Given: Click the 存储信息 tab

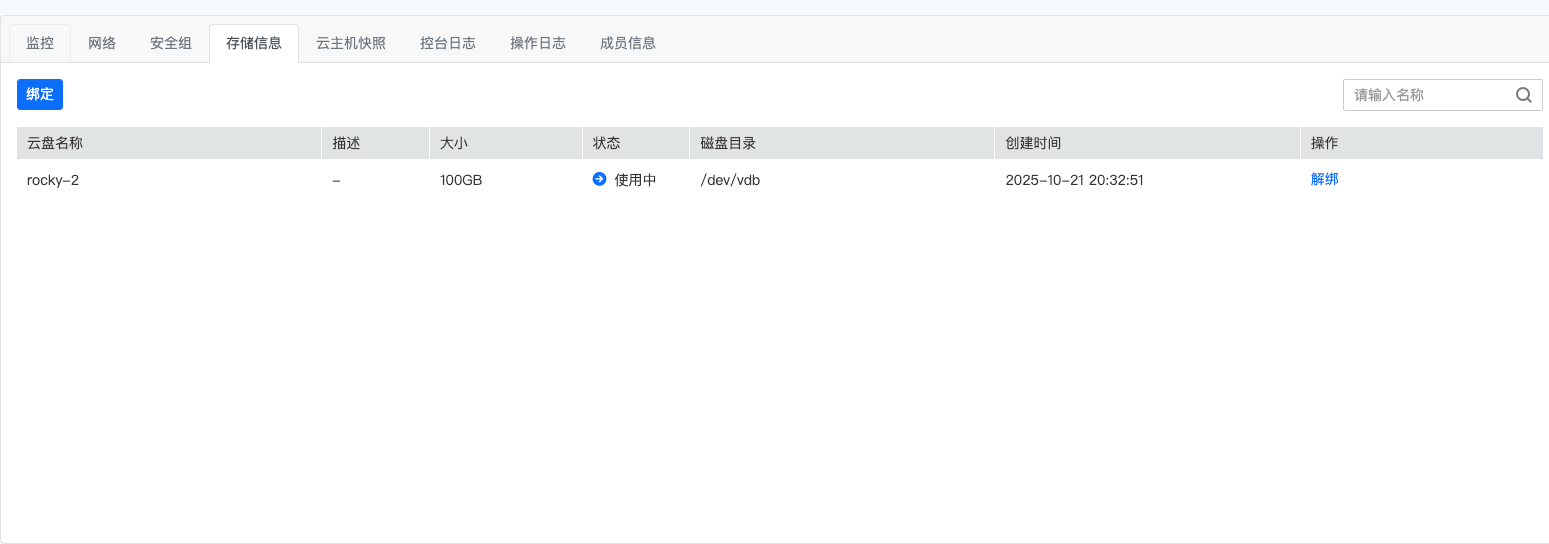Looking at the screenshot, I should [254, 43].
